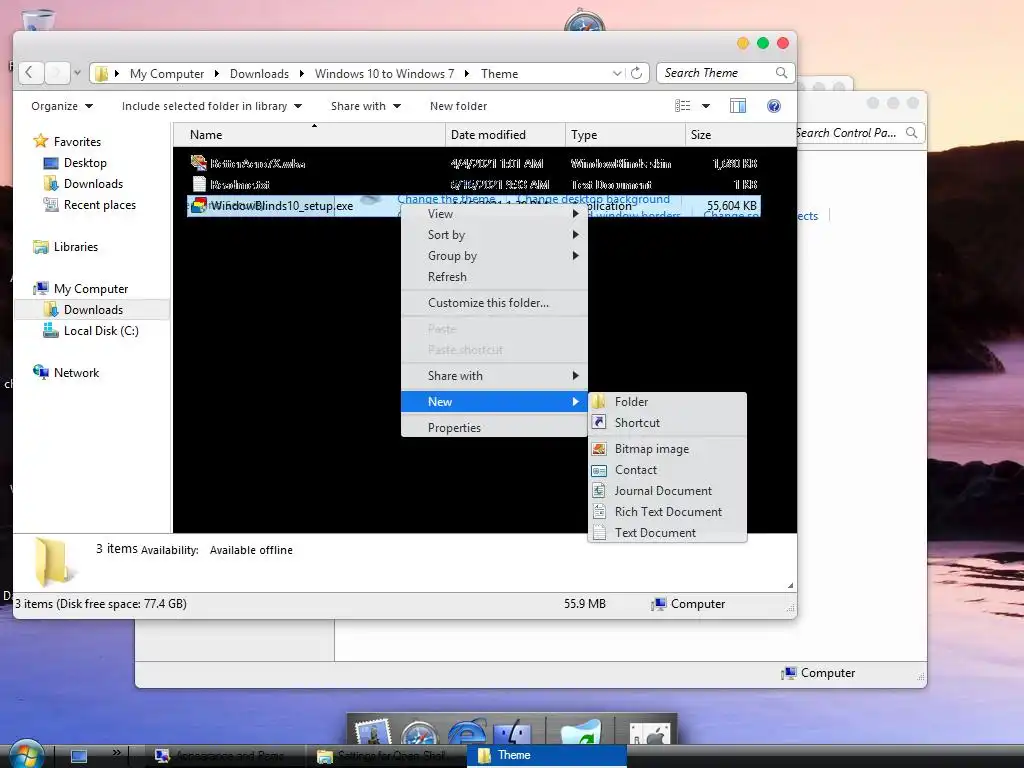
Task: Create a new Shortcut from submenu
Action: pyautogui.click(x=667, y=423)
